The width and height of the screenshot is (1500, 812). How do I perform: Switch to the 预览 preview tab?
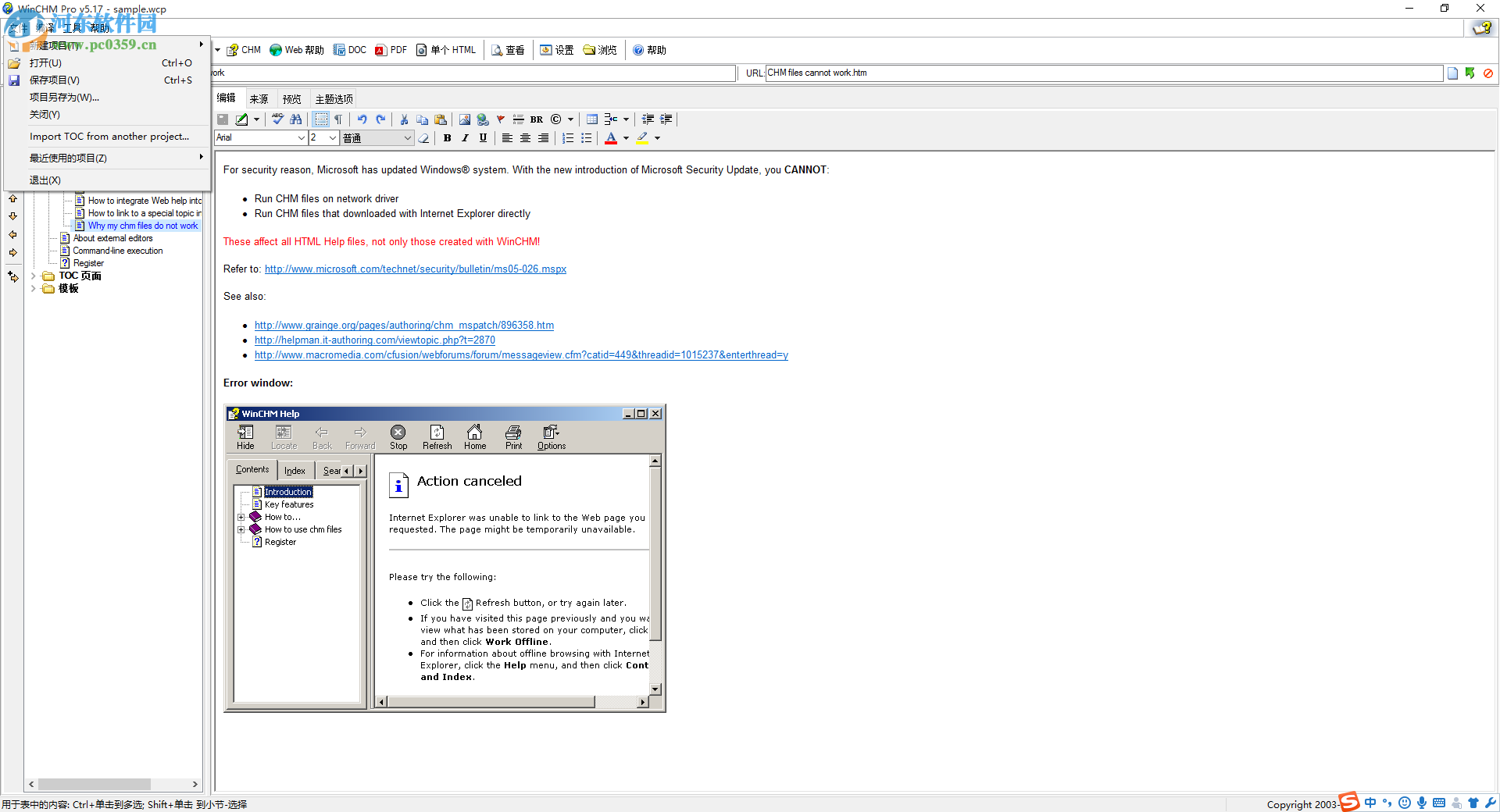291,98
